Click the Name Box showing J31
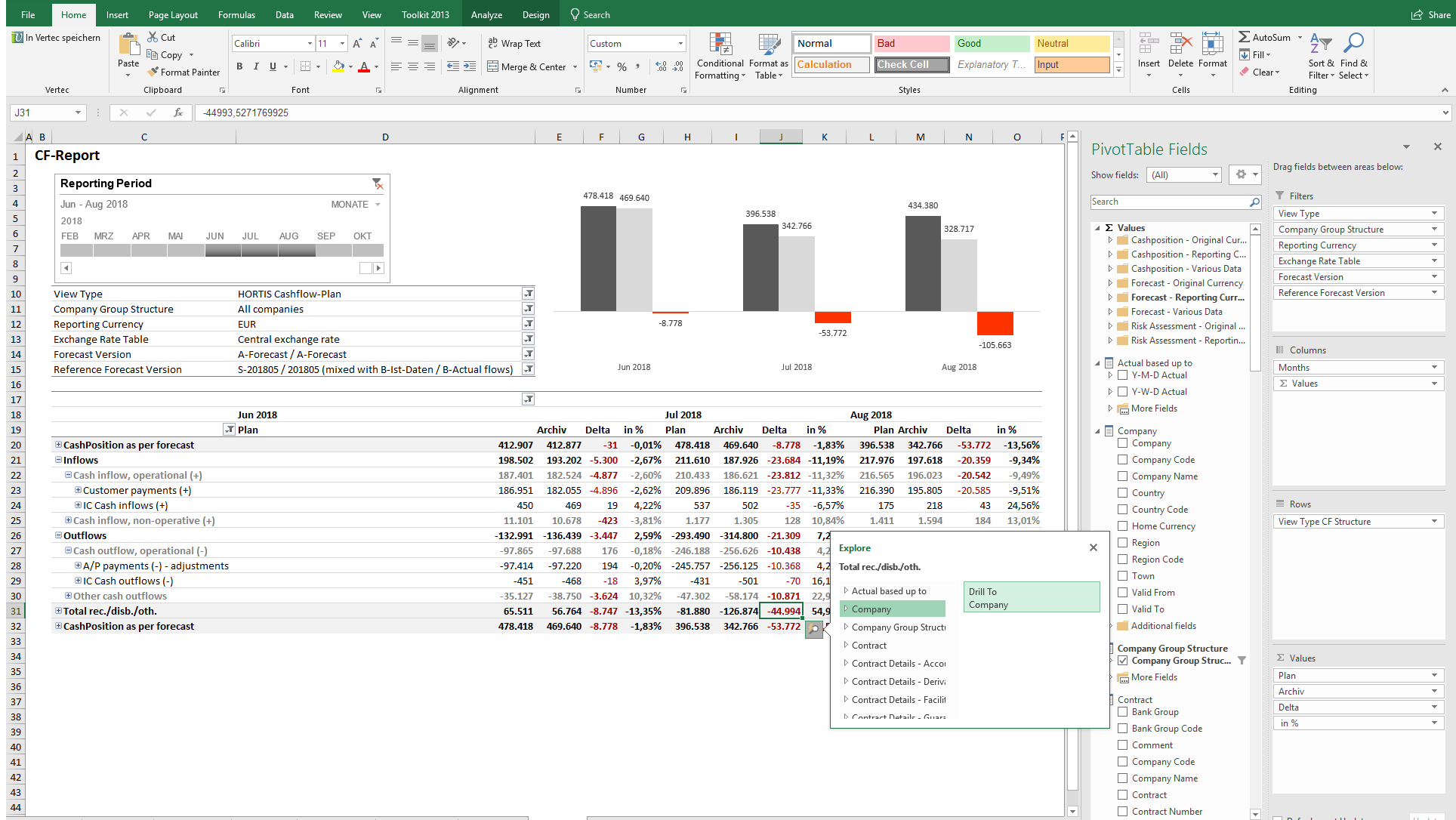The height and width of the screenshot is (820, 1456). coord(47,113)
